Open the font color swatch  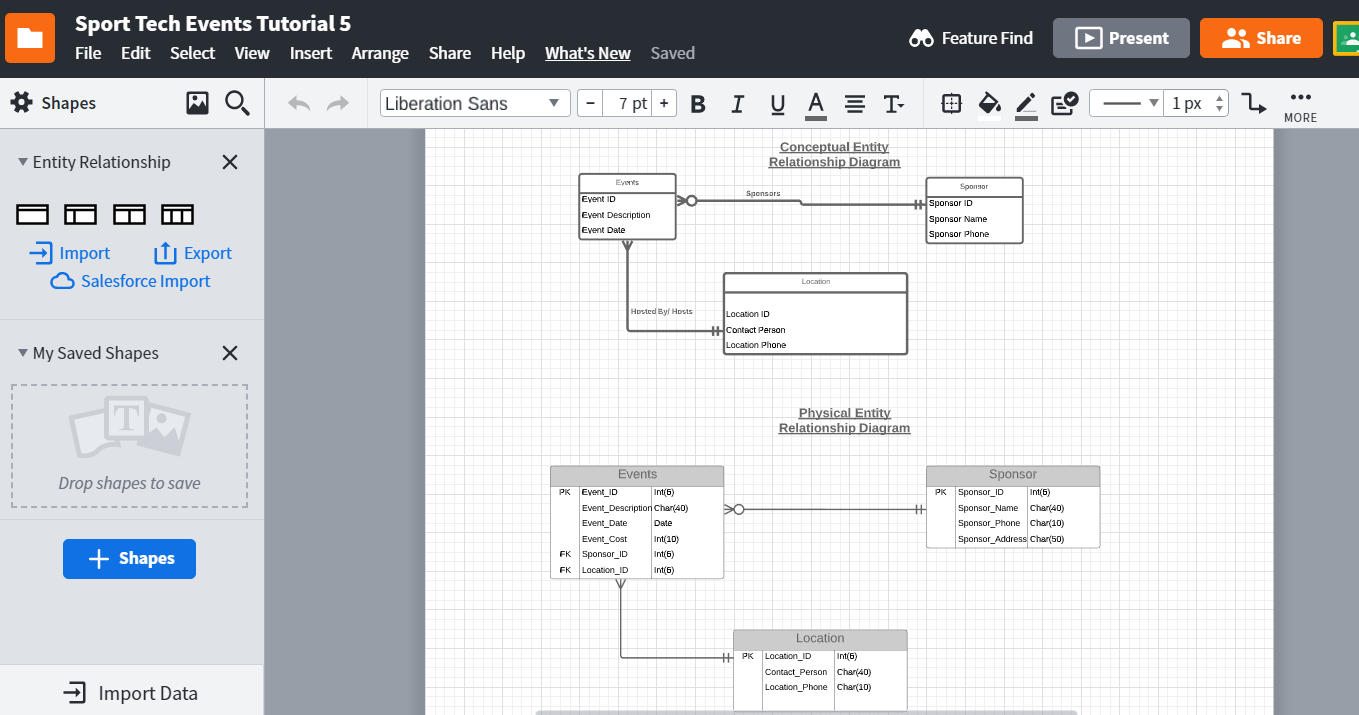coord(815,103)
